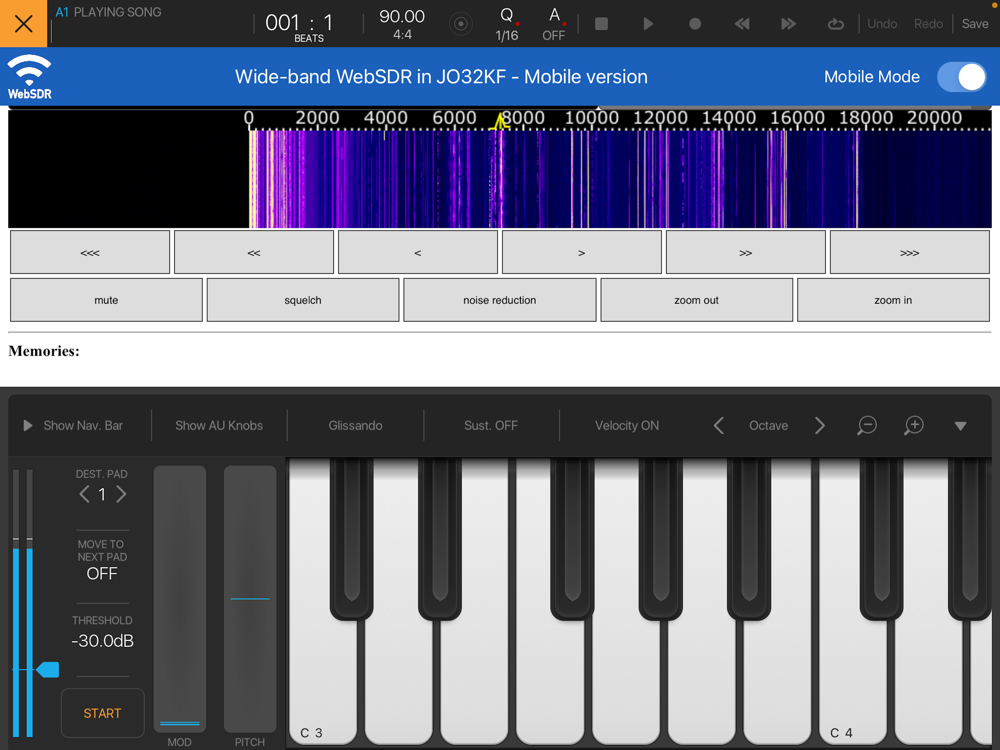This screenshot has width=1000, height=750.
Task: Shift Octave up with right chevron
Action: (820, 425)
